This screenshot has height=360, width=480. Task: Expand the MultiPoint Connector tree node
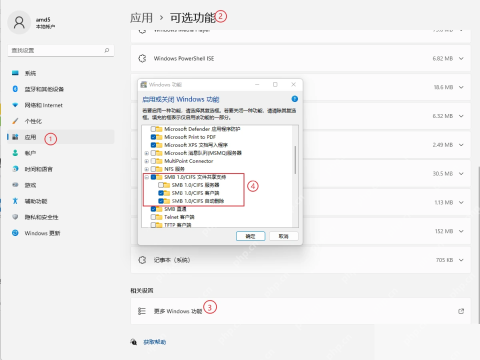click(146, 161)
